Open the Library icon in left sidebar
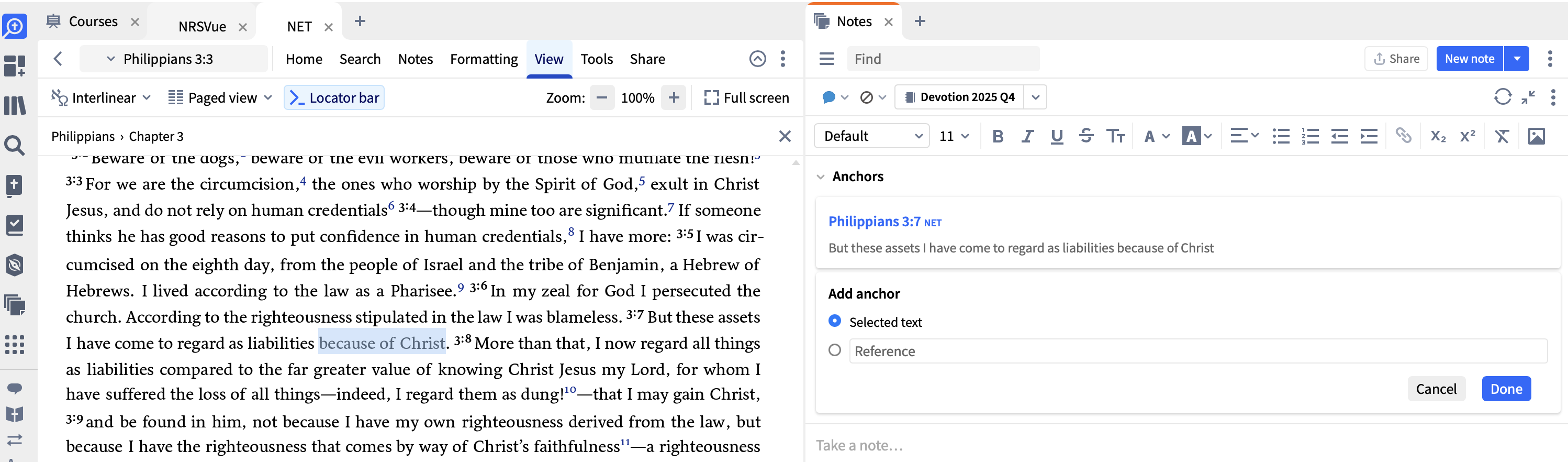Screen dimensions: 1568x462 point(15,105)
